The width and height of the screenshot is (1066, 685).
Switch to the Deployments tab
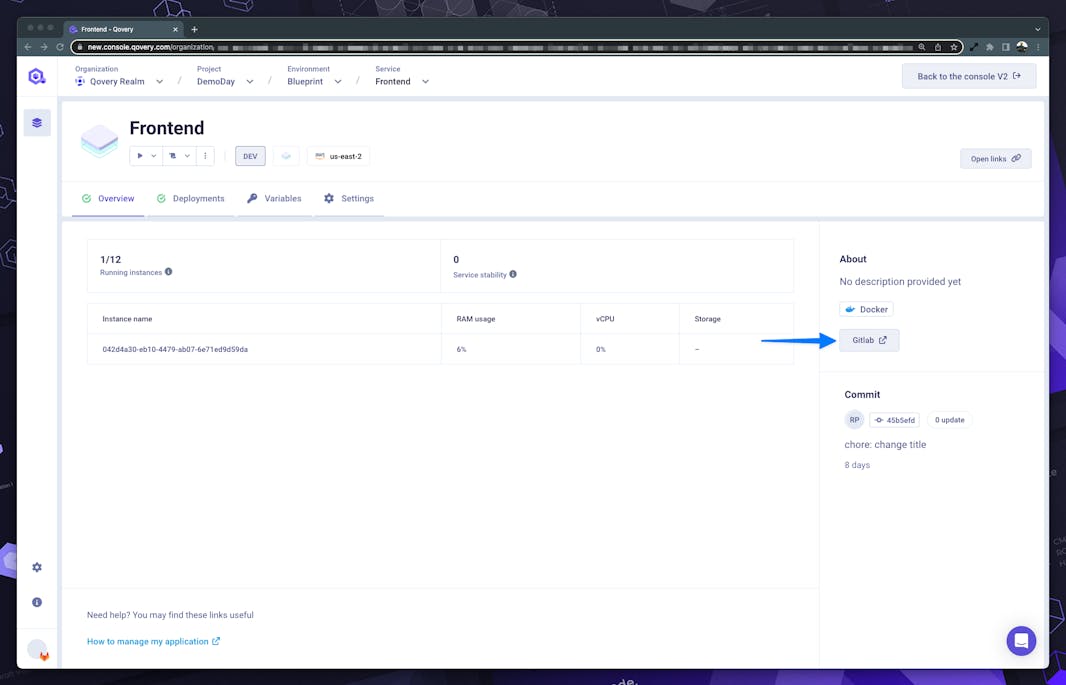(x=190, y=198)
